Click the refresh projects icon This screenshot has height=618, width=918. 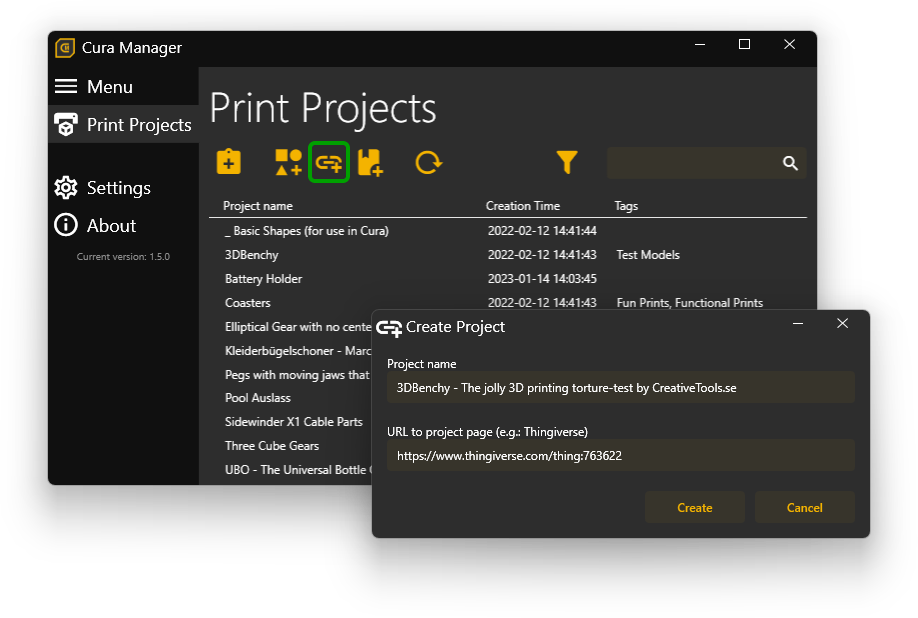[x=429, y=162]
